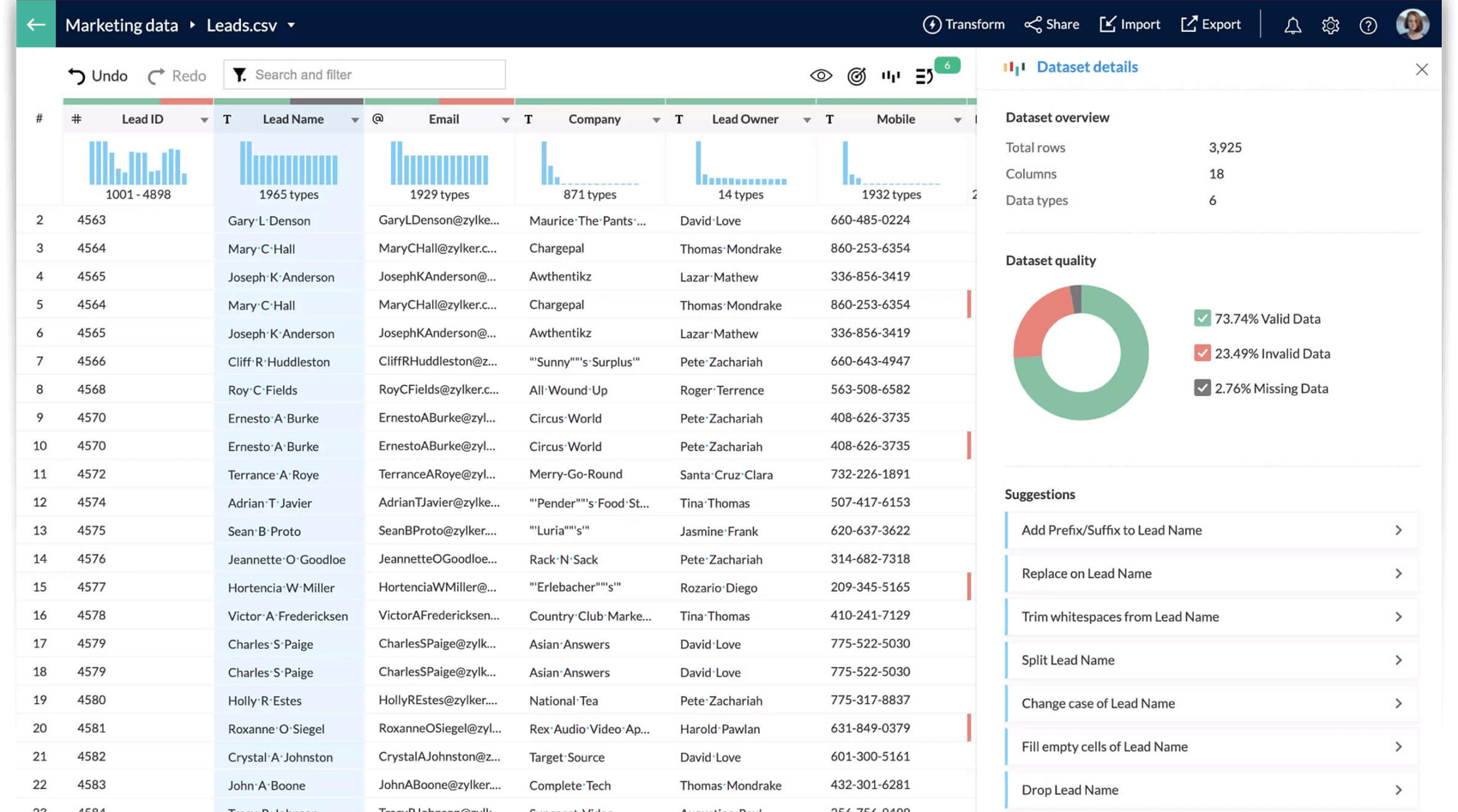Open Import from the top toolbar
The width and height of the screenshot is (1458, 812).
point(1130,24)
